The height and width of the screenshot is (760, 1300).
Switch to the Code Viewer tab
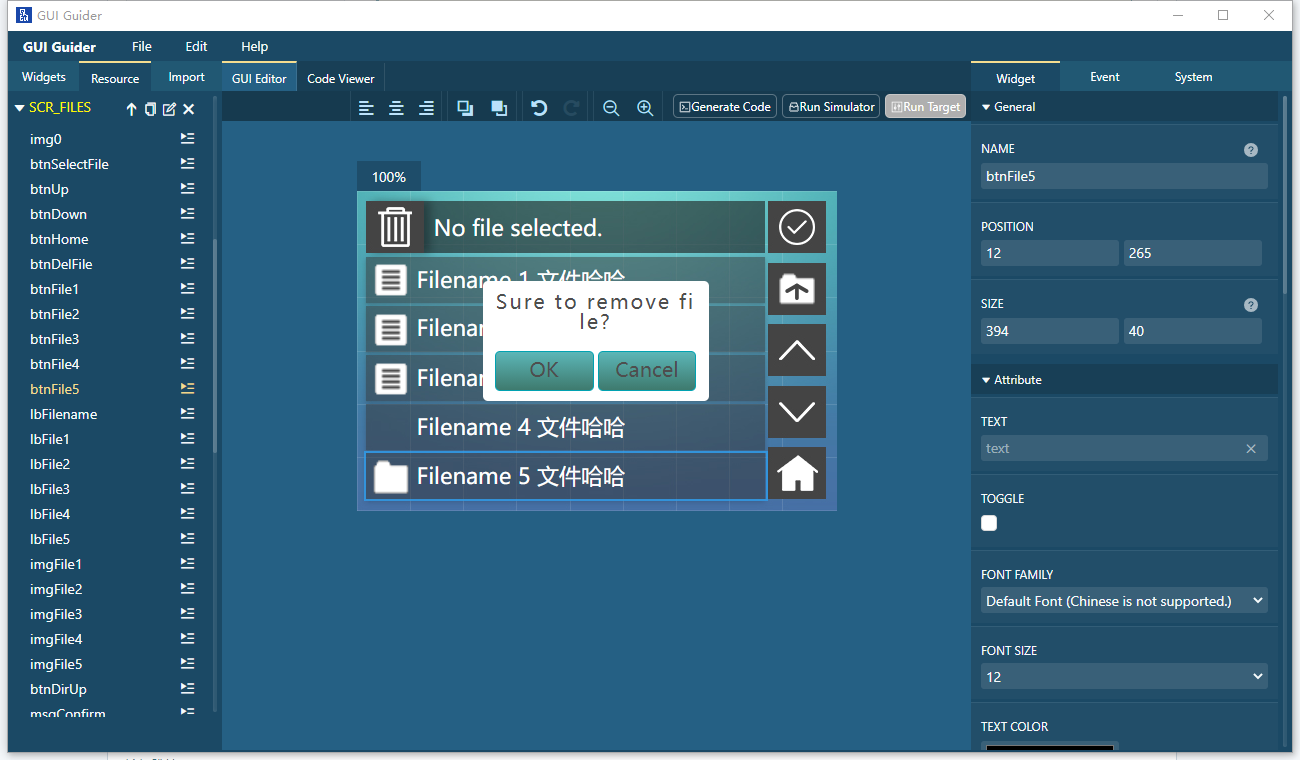(x=341, y=78)
